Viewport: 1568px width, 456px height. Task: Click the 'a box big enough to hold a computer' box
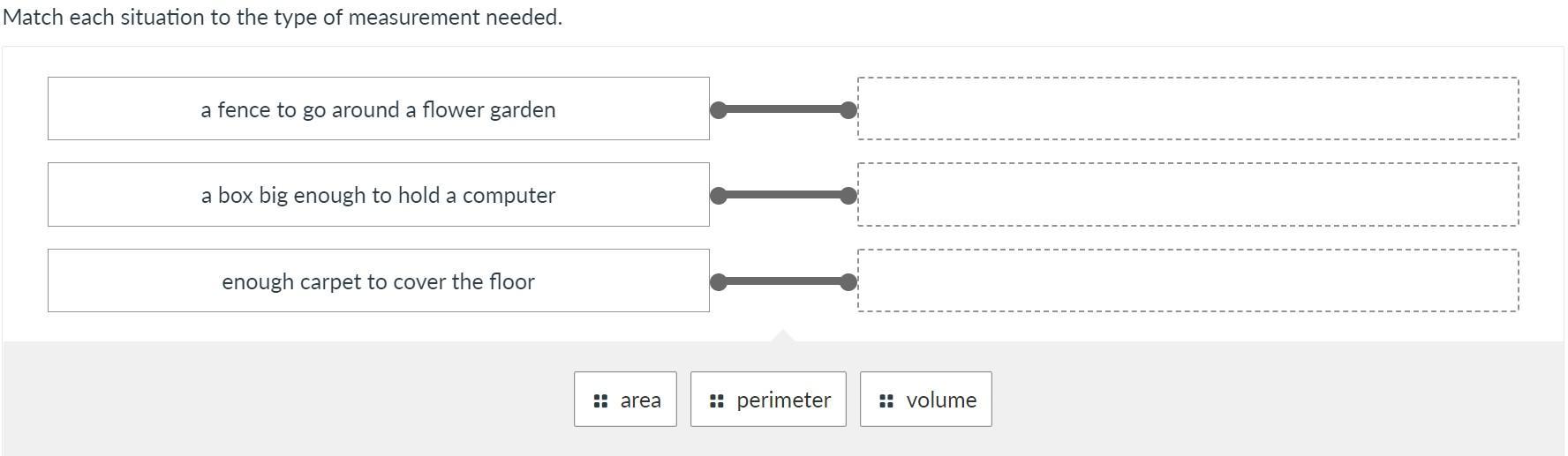[x=378, y=195]
